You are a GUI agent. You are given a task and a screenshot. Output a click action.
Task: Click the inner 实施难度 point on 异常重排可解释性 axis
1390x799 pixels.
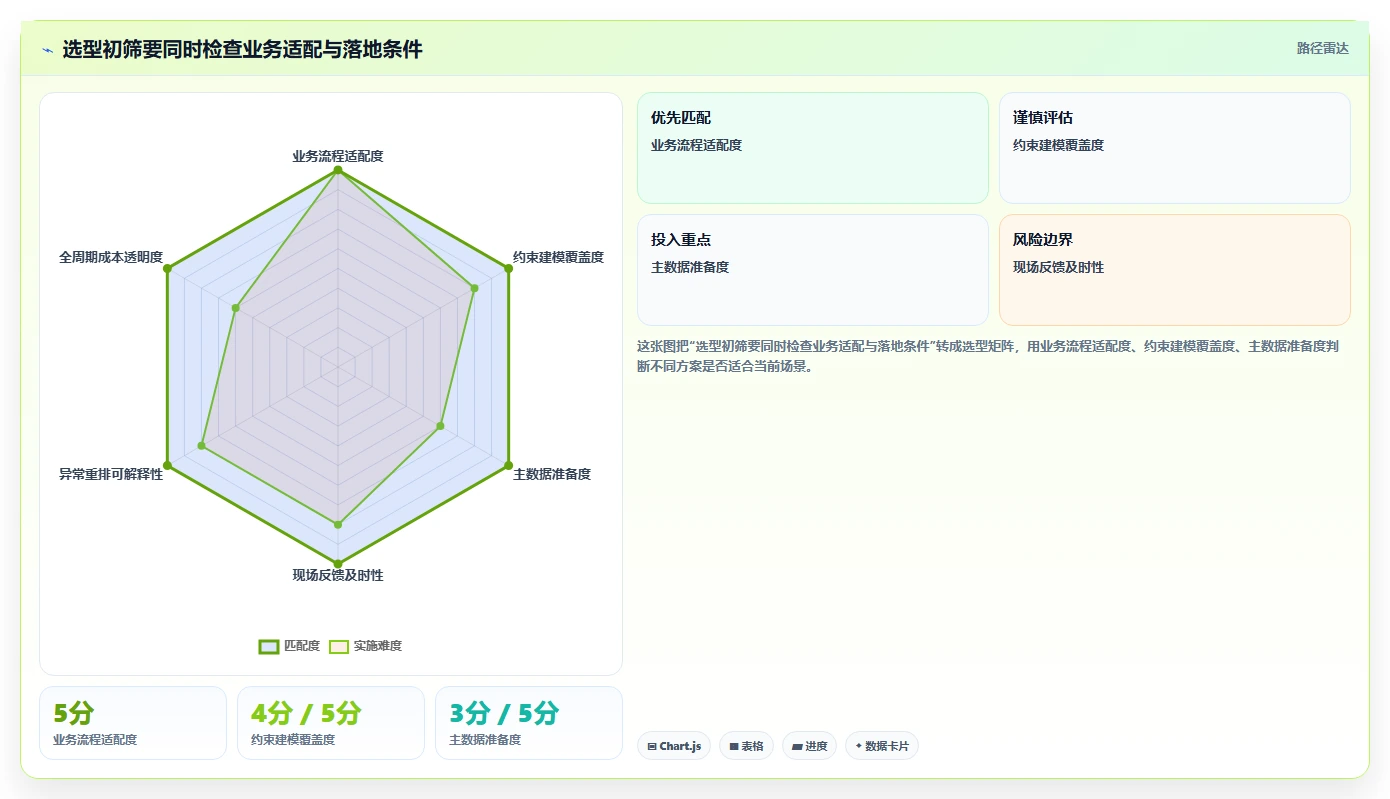(x=201, y=445)
